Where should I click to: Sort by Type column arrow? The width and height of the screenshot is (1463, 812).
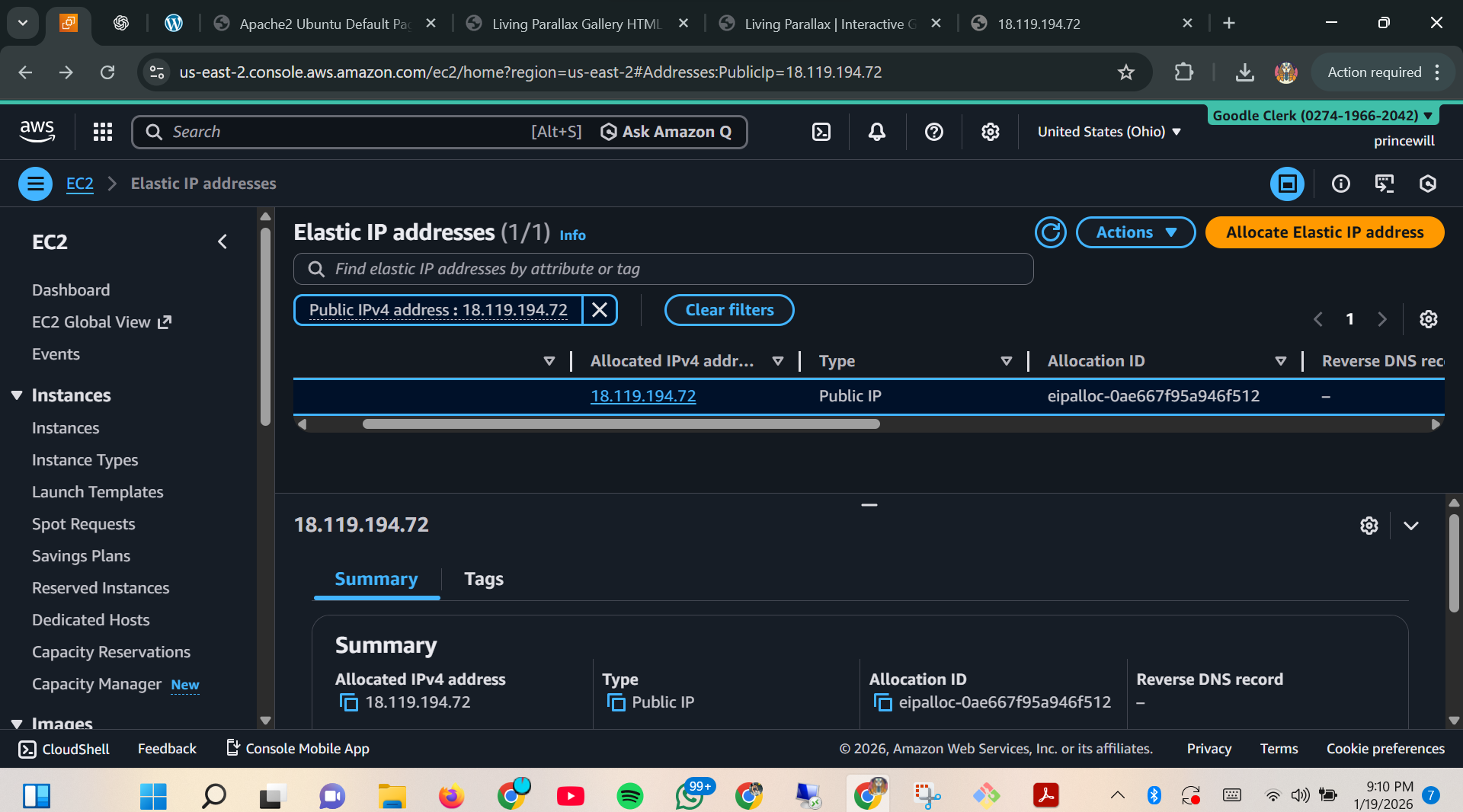tap(1006, 361)
